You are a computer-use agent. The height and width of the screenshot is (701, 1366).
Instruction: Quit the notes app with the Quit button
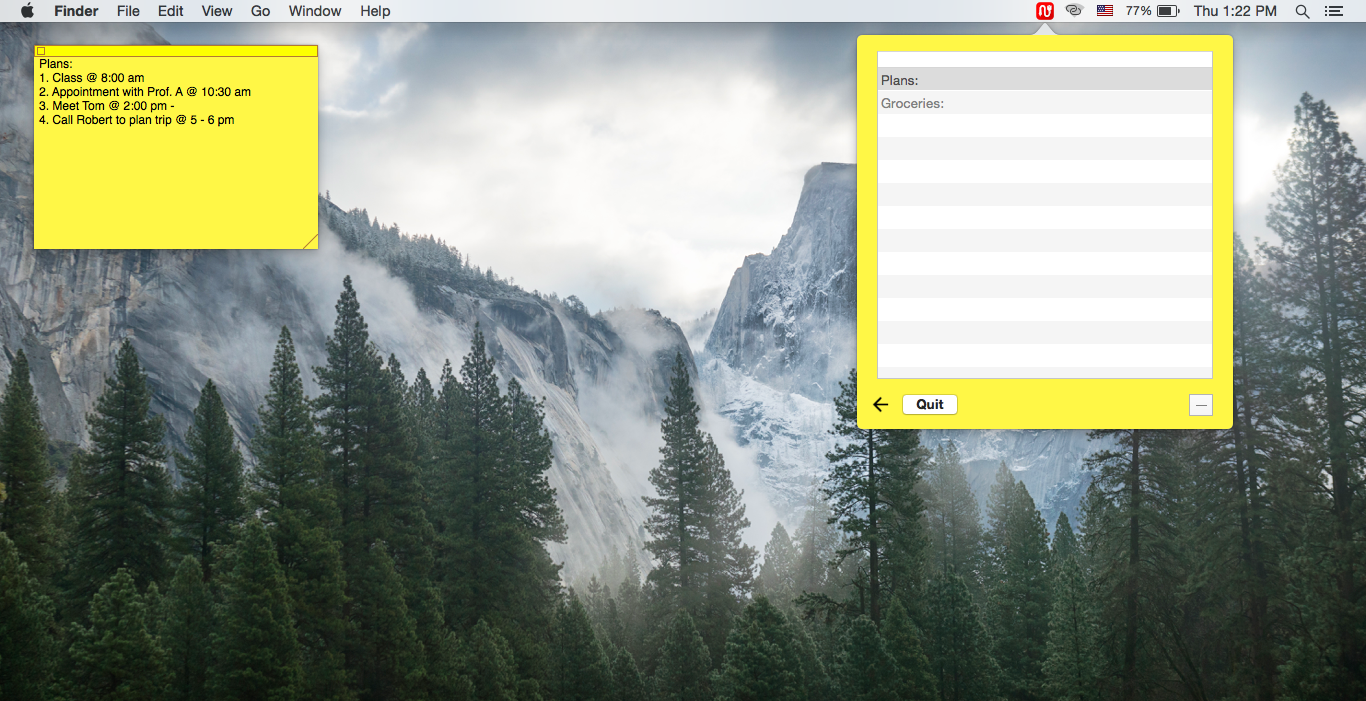[x=930, y=405]
